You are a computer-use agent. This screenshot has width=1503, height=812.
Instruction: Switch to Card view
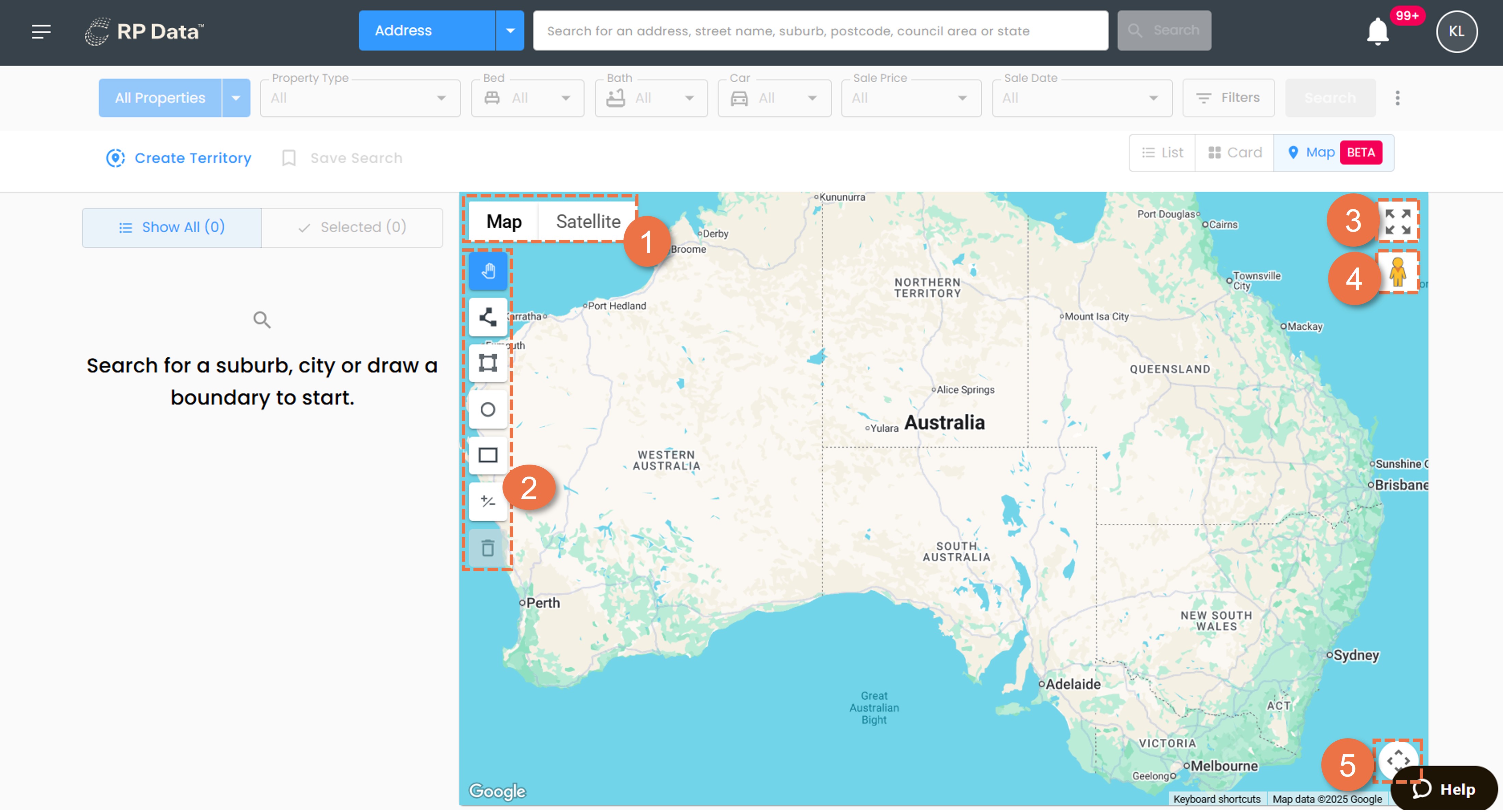coord(1234,153)
